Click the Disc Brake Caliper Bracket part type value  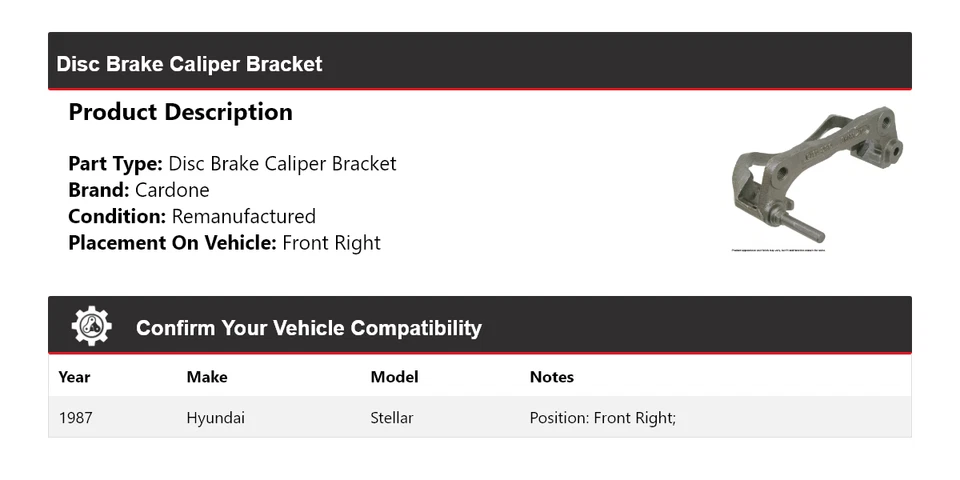click(x=282, y=164)
